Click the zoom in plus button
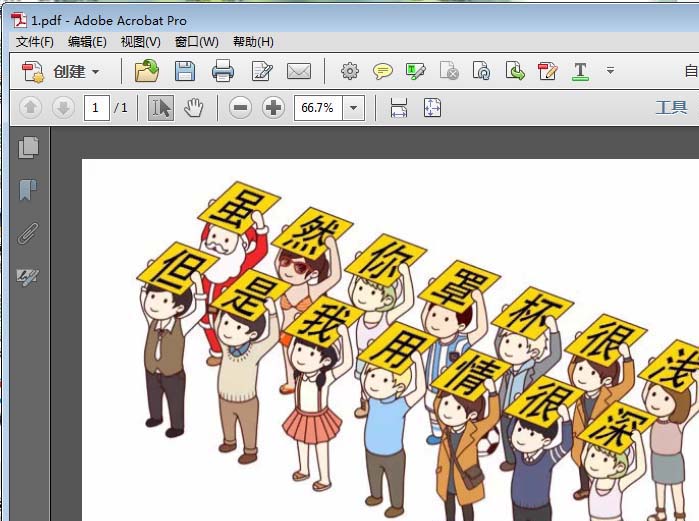Screen dimensions: 699x521 (x=273, y=108)
